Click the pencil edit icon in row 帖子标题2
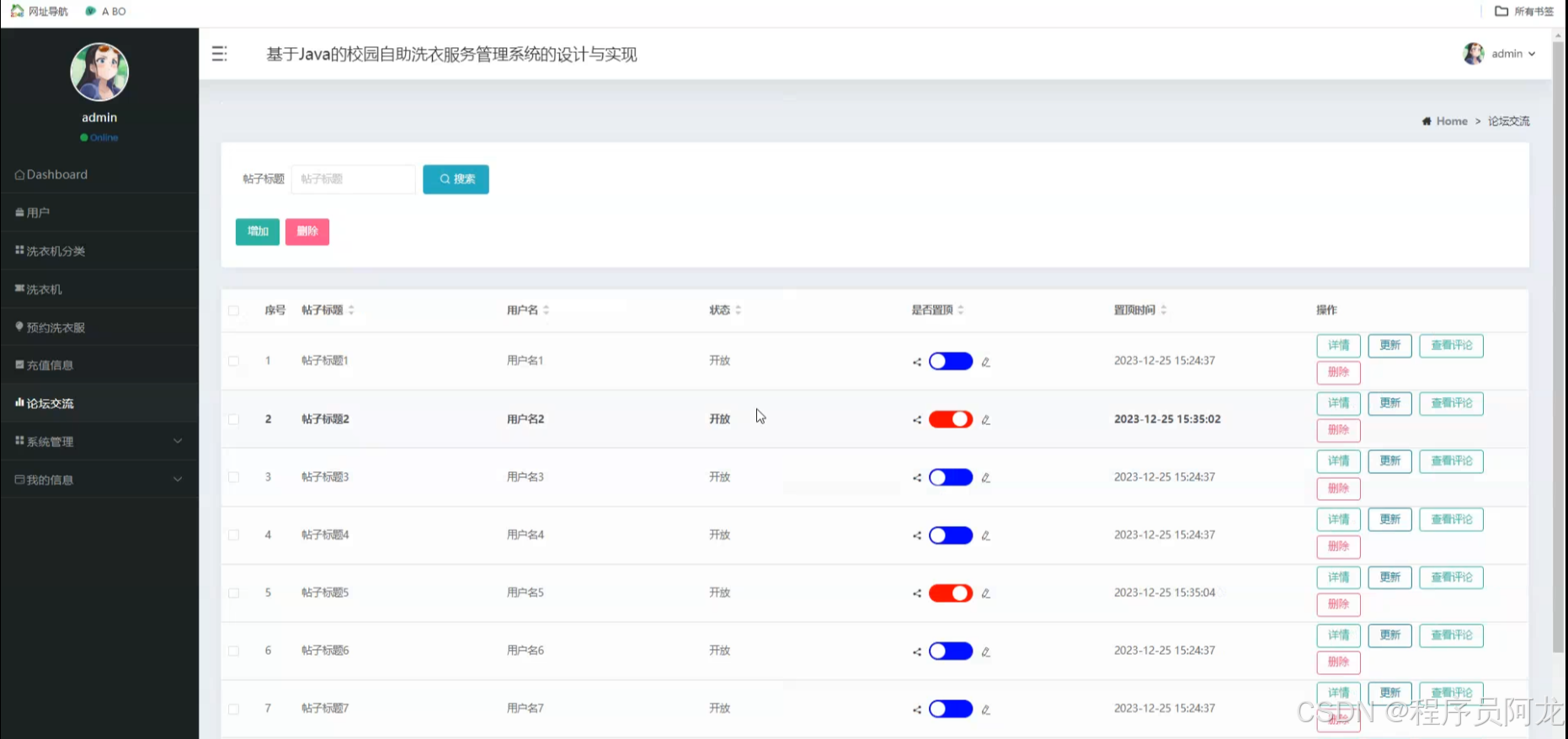This screenshot has height=739, width=1568. tap(985, 420)
